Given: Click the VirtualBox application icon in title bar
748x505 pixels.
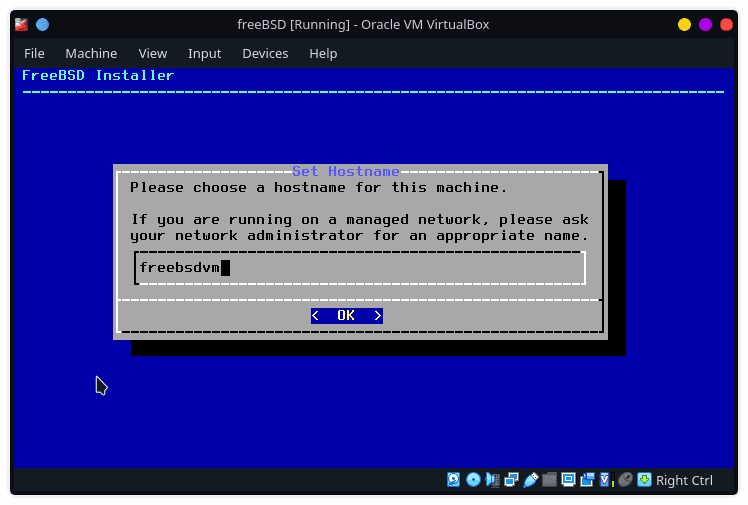Looking at the screenshot, I should click(21, 24).
